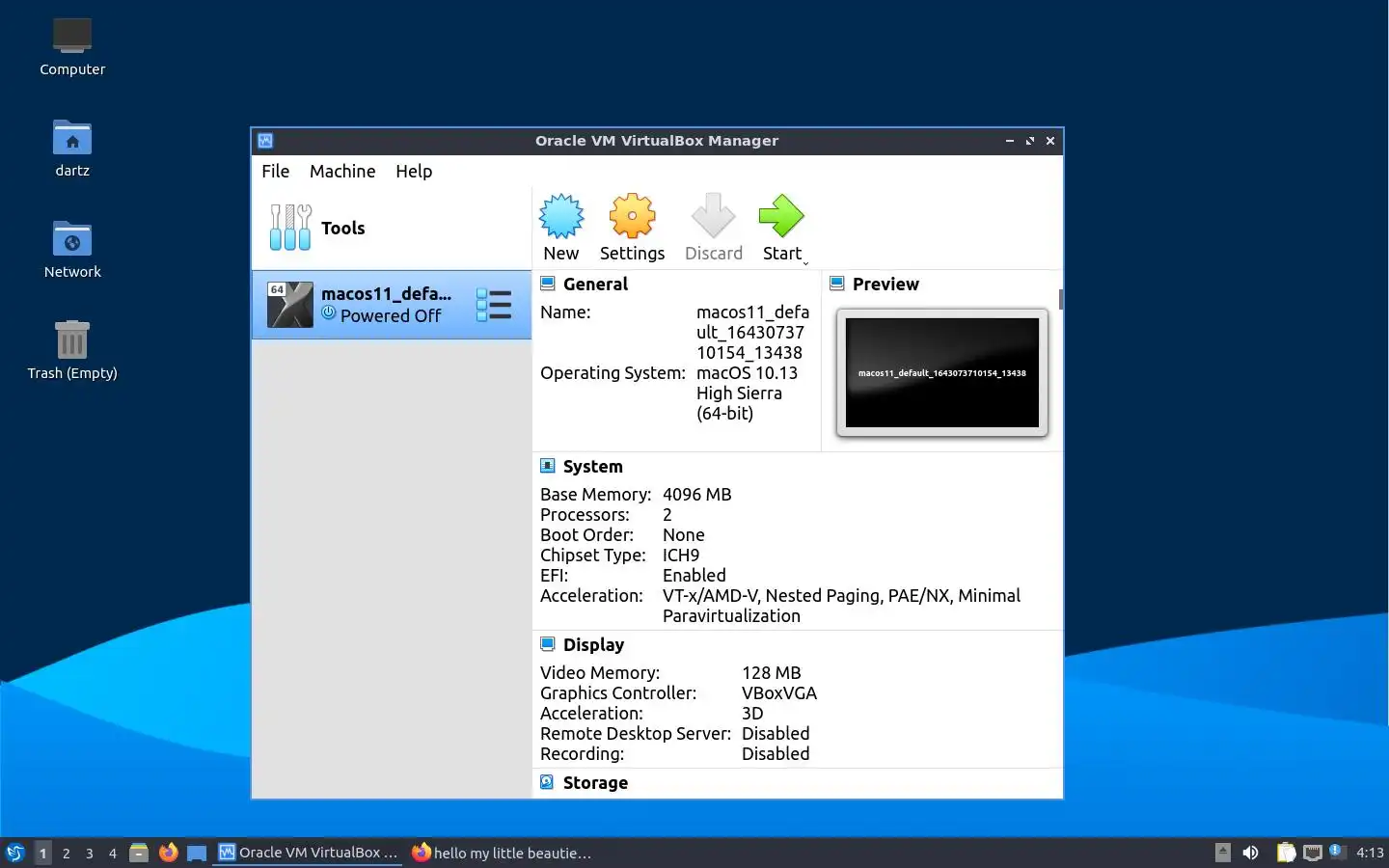This screenshot has width=1389, height=868.
Task: Click the greyed Discard arrow icon
Action: coord(714,216)
